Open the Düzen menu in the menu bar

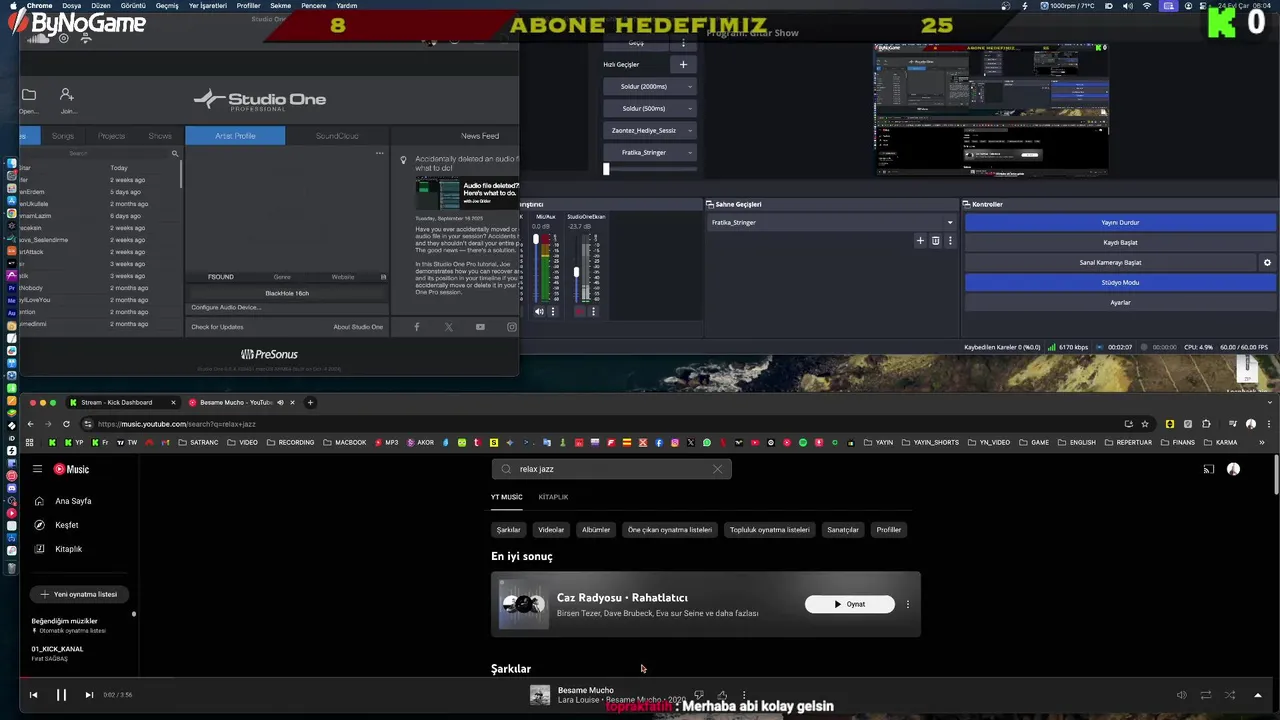101,5
